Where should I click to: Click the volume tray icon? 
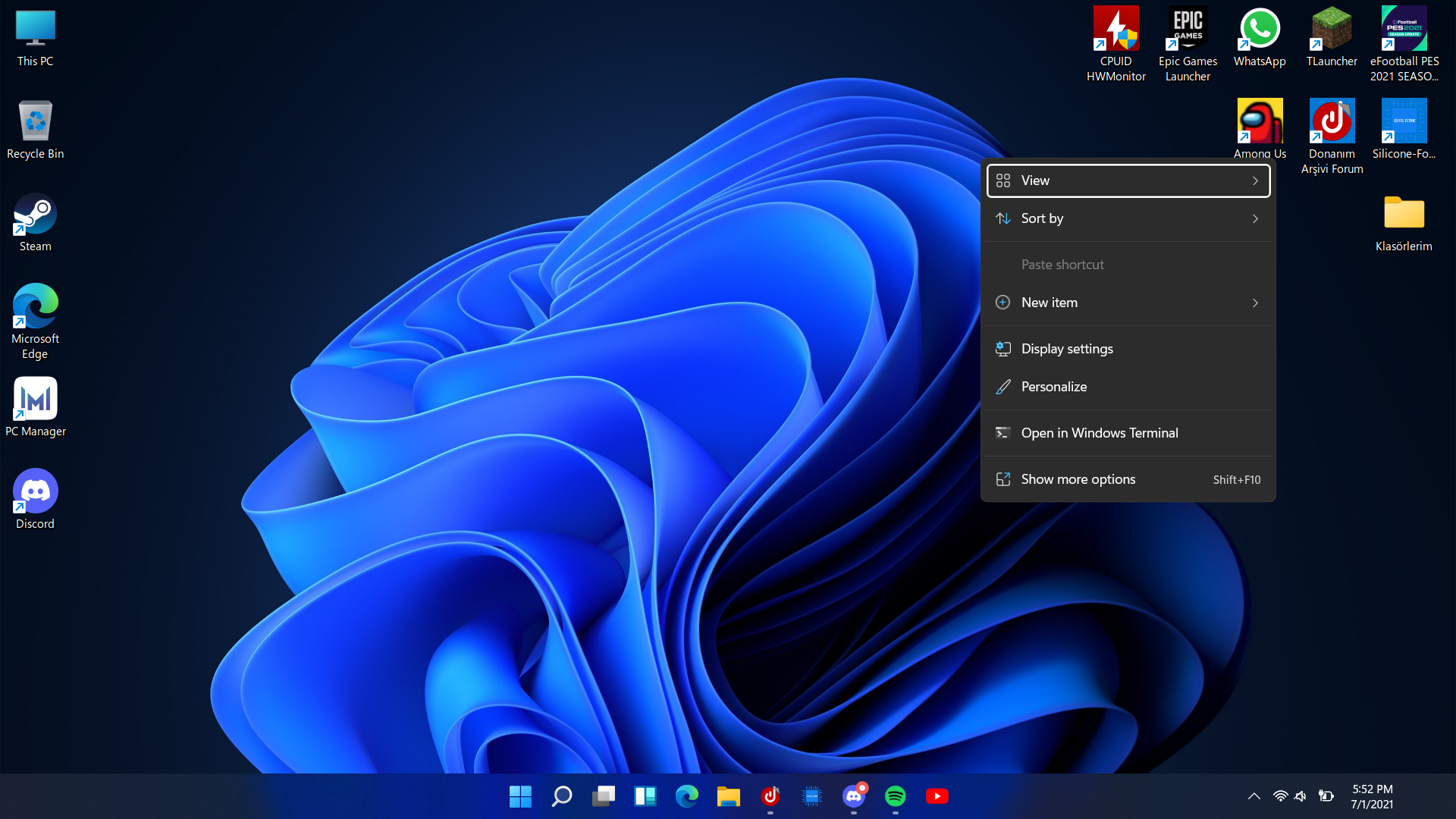[1301, 796]
